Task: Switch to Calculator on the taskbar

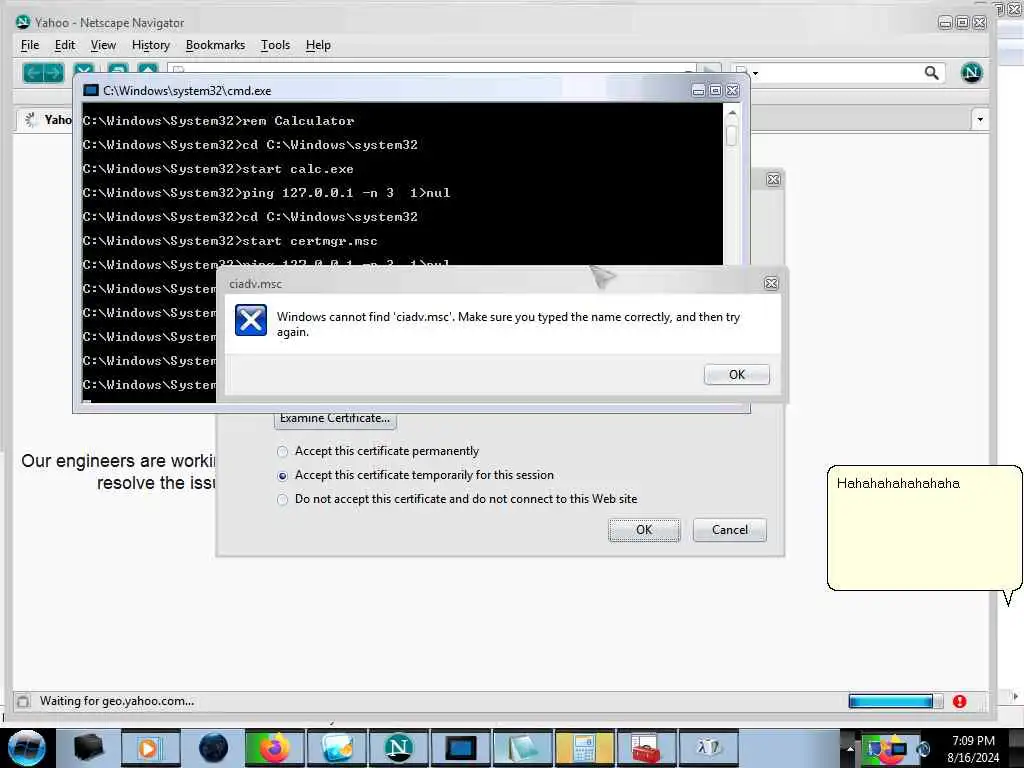Action: point(584,748)
